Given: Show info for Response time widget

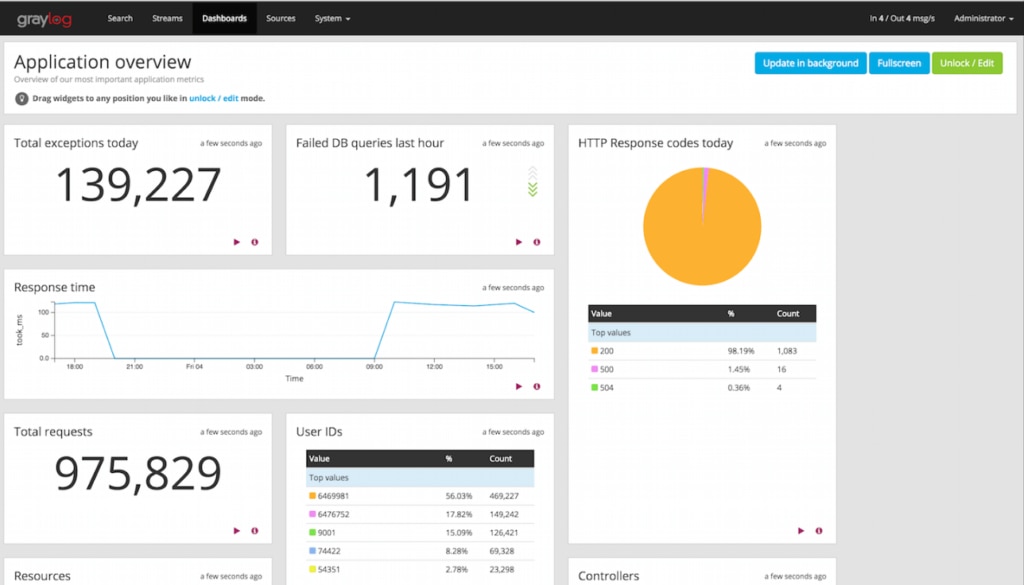Looking at the screenshot, I should (537, 387).
